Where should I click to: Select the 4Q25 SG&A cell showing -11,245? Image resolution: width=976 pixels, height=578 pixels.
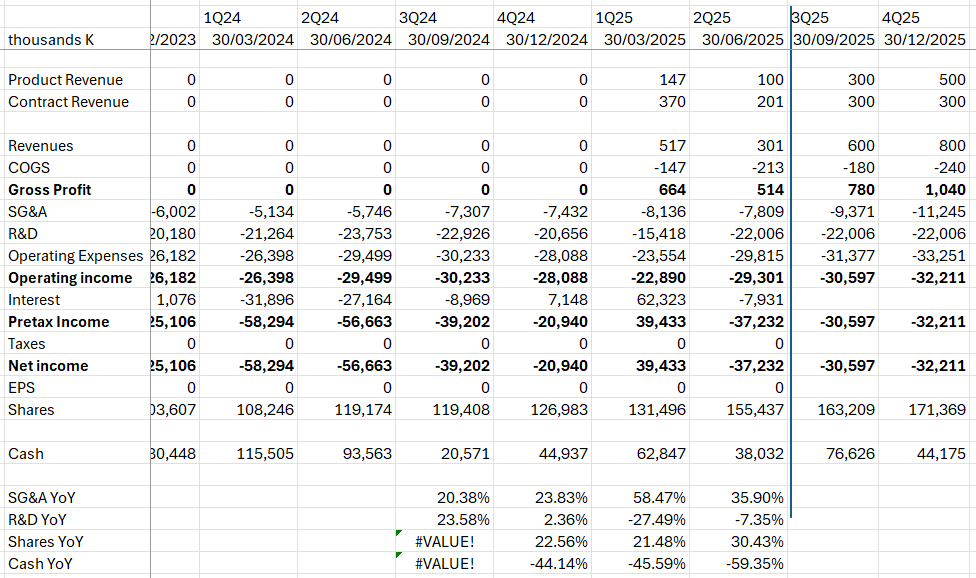point(938,212)
